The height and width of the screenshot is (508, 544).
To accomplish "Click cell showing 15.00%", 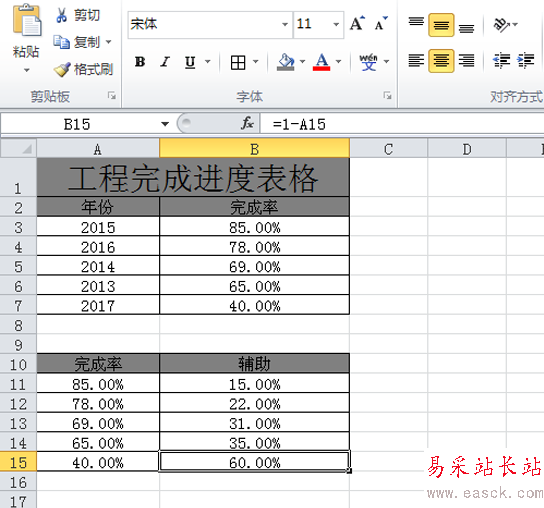I will point(255,384).
